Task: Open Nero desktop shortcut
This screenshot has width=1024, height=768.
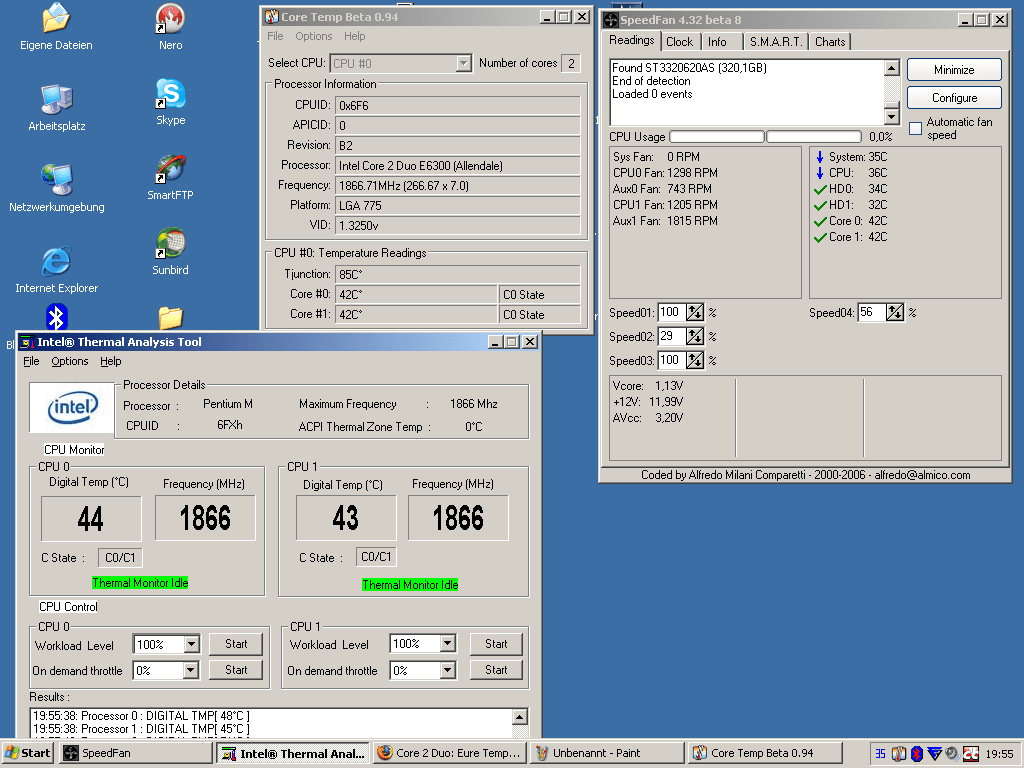Action: [x=170, y=27]
